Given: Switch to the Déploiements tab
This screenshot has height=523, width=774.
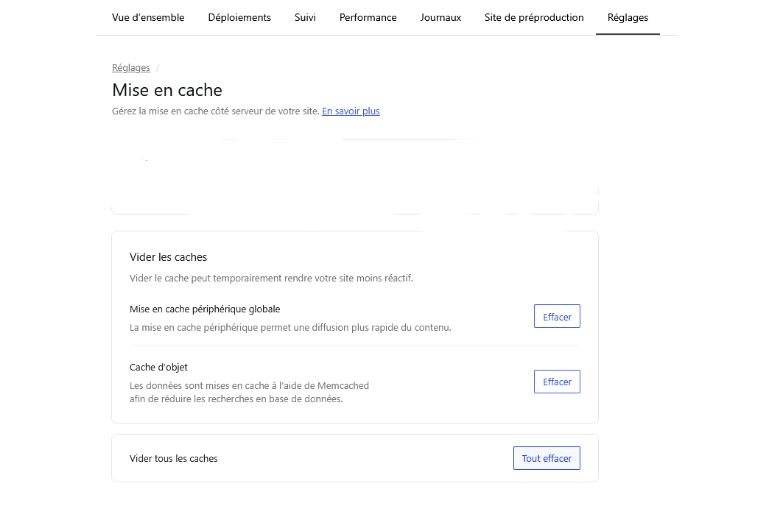Looking at the screenshot, I should [x=239, y=17].
